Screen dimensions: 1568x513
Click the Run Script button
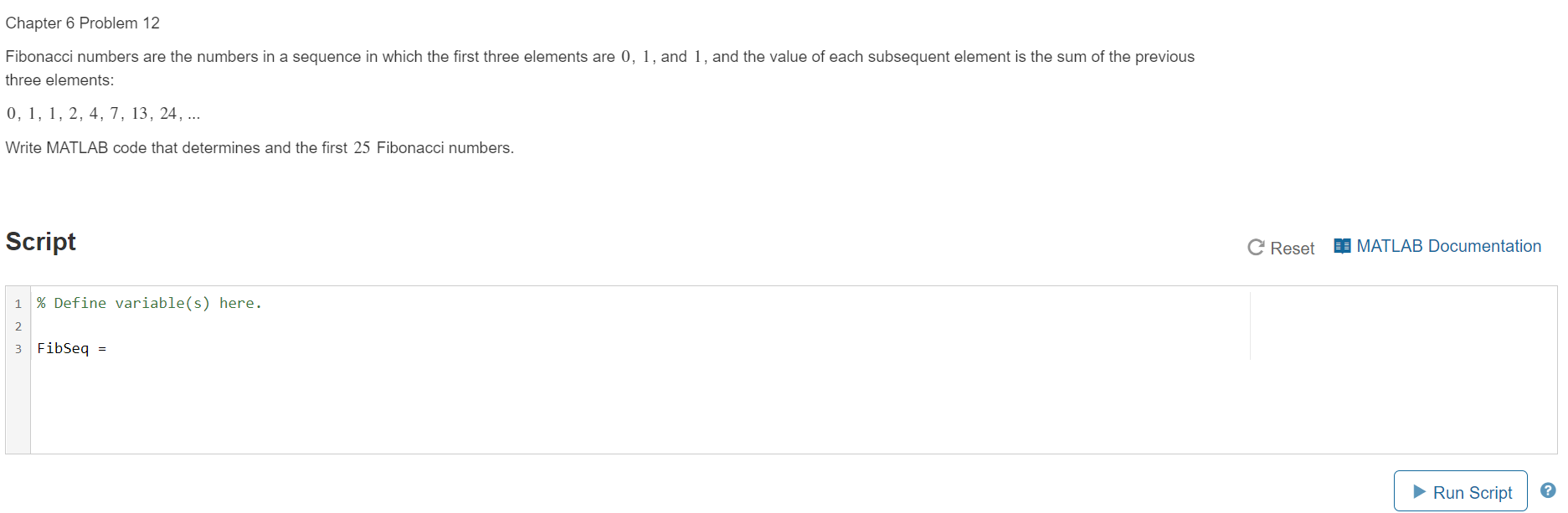click(x=1460, y=491)
